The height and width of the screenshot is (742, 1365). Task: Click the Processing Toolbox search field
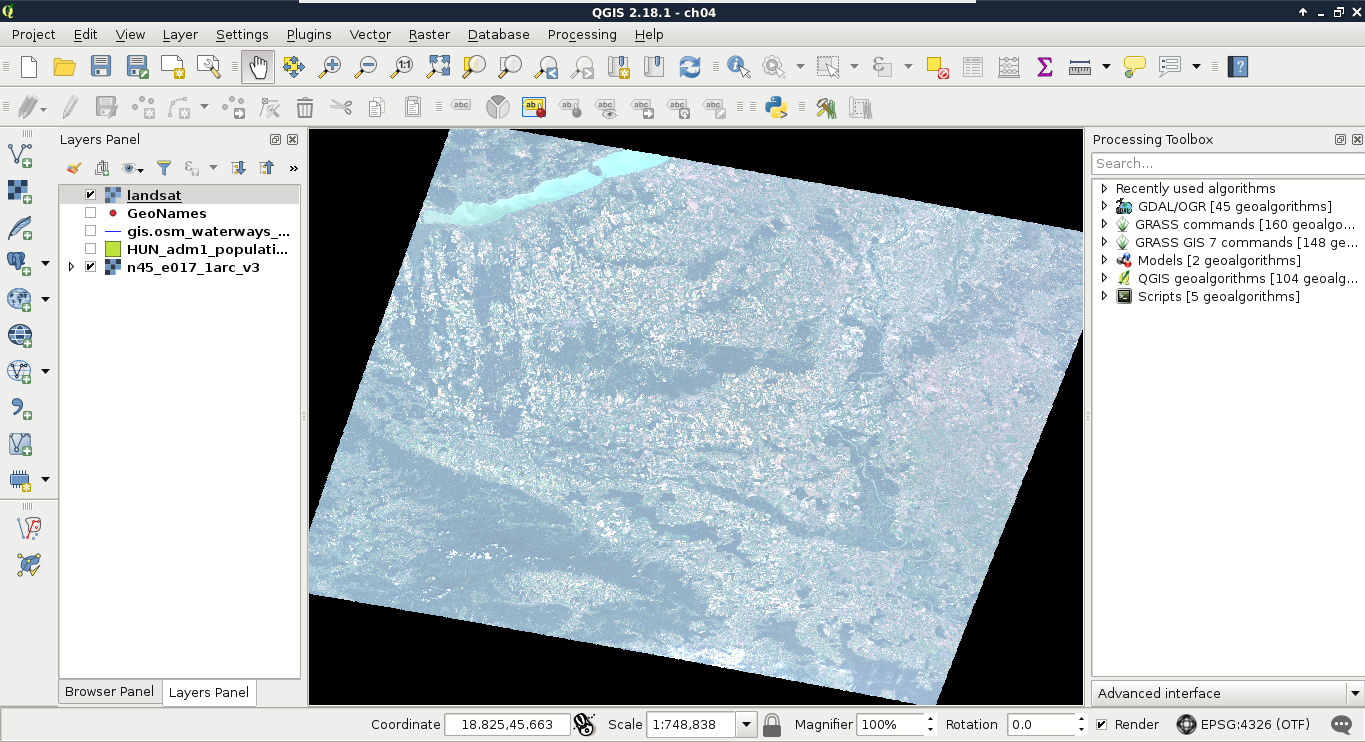(x=1226, y=164)
